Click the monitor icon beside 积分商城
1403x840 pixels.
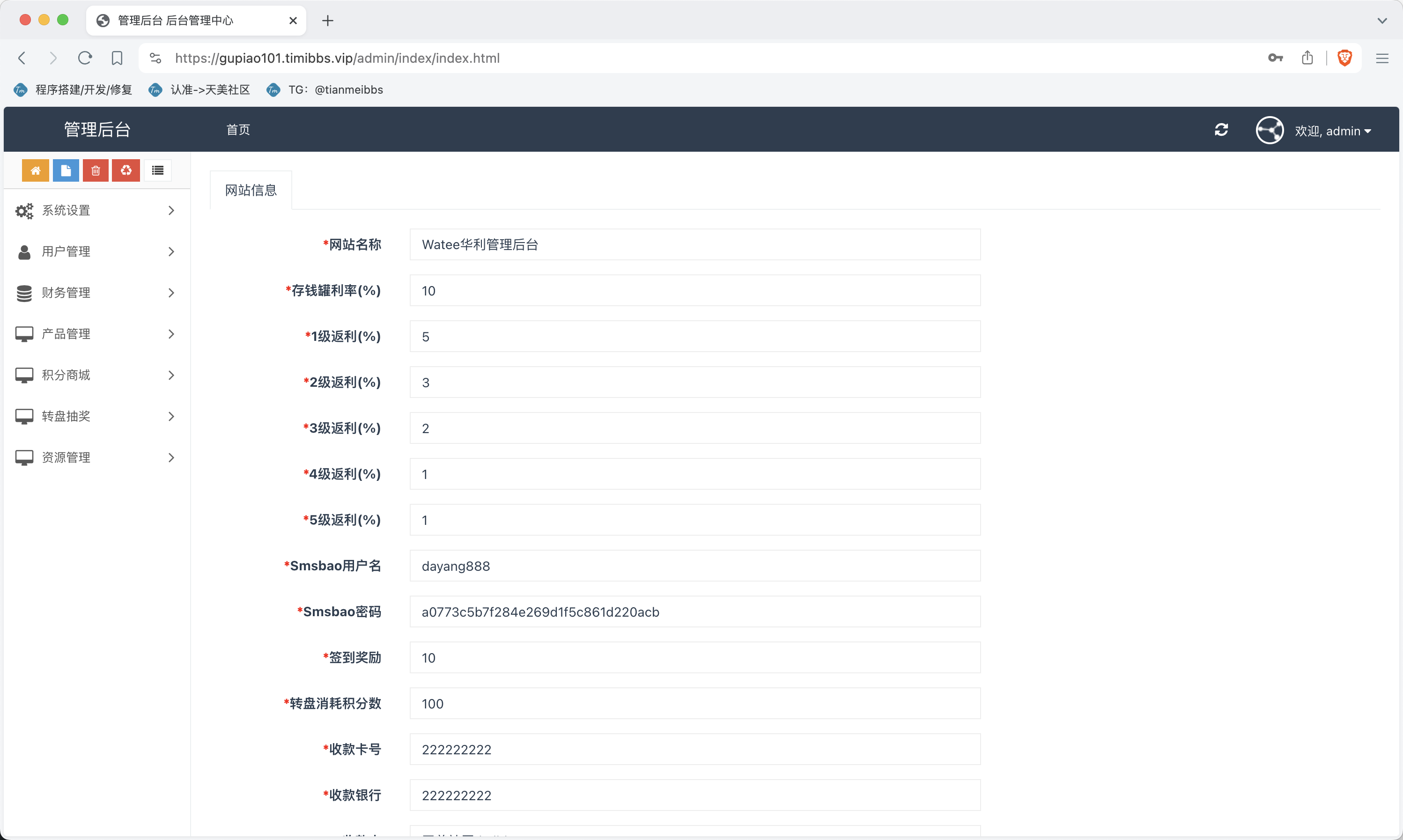pyautogui.click(x=24, y=375)
